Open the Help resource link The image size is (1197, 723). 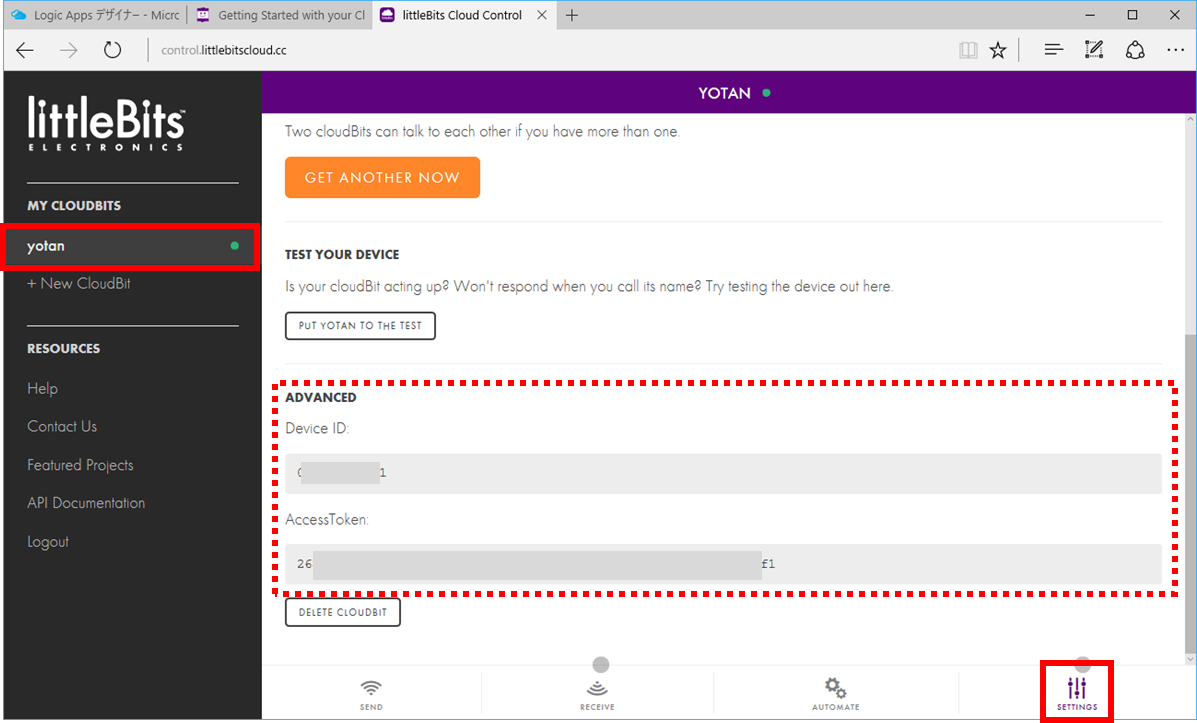[x=42, y=389]
